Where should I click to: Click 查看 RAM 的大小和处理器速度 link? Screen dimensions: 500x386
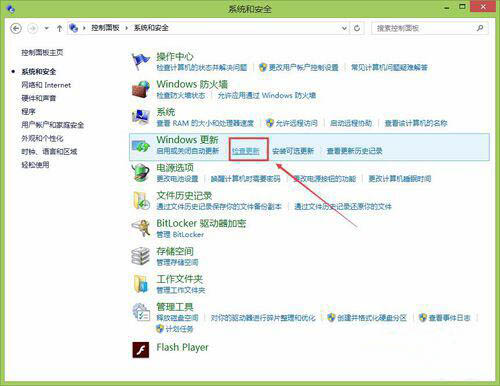point(205,123)
